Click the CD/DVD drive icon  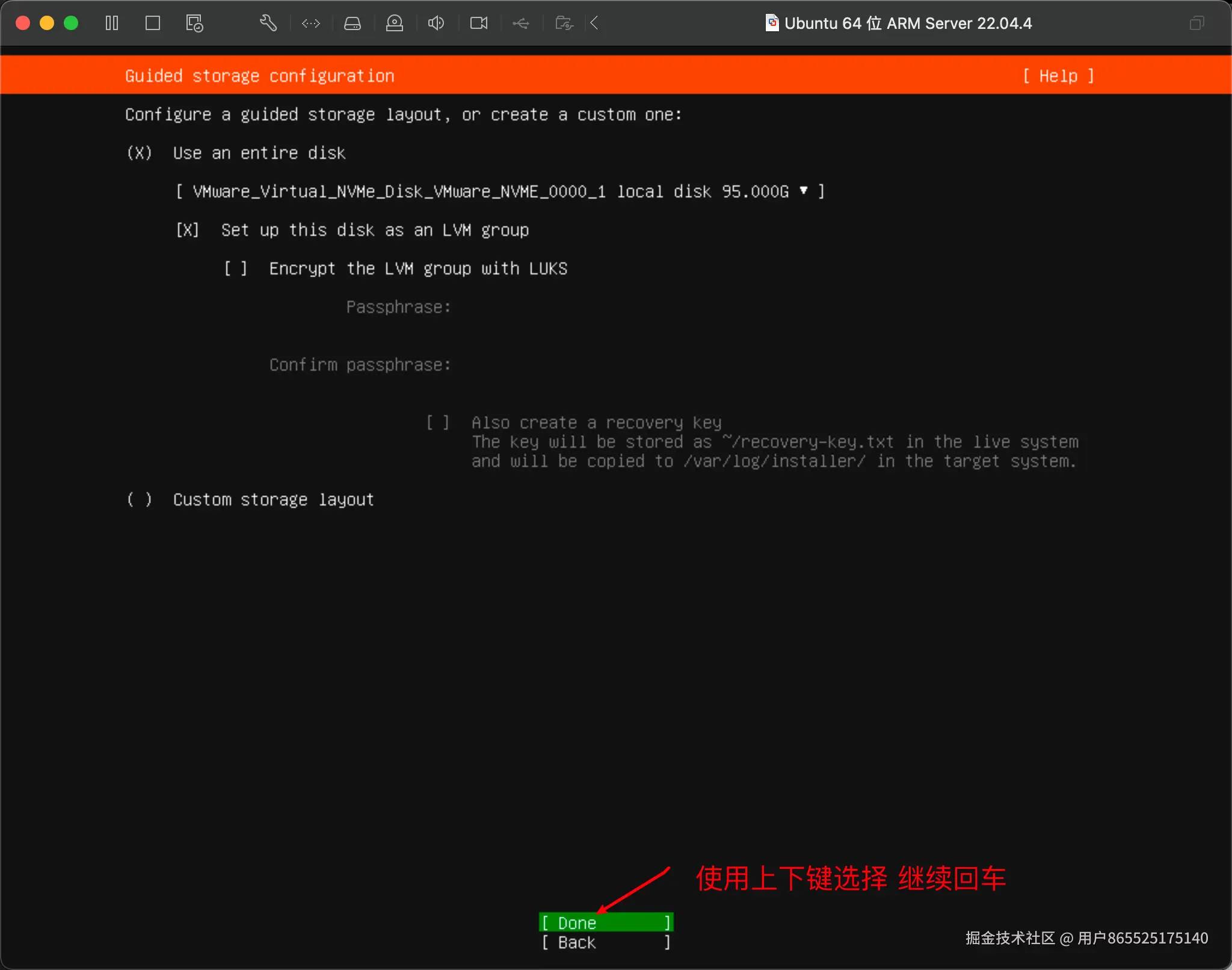pos(395,23)
